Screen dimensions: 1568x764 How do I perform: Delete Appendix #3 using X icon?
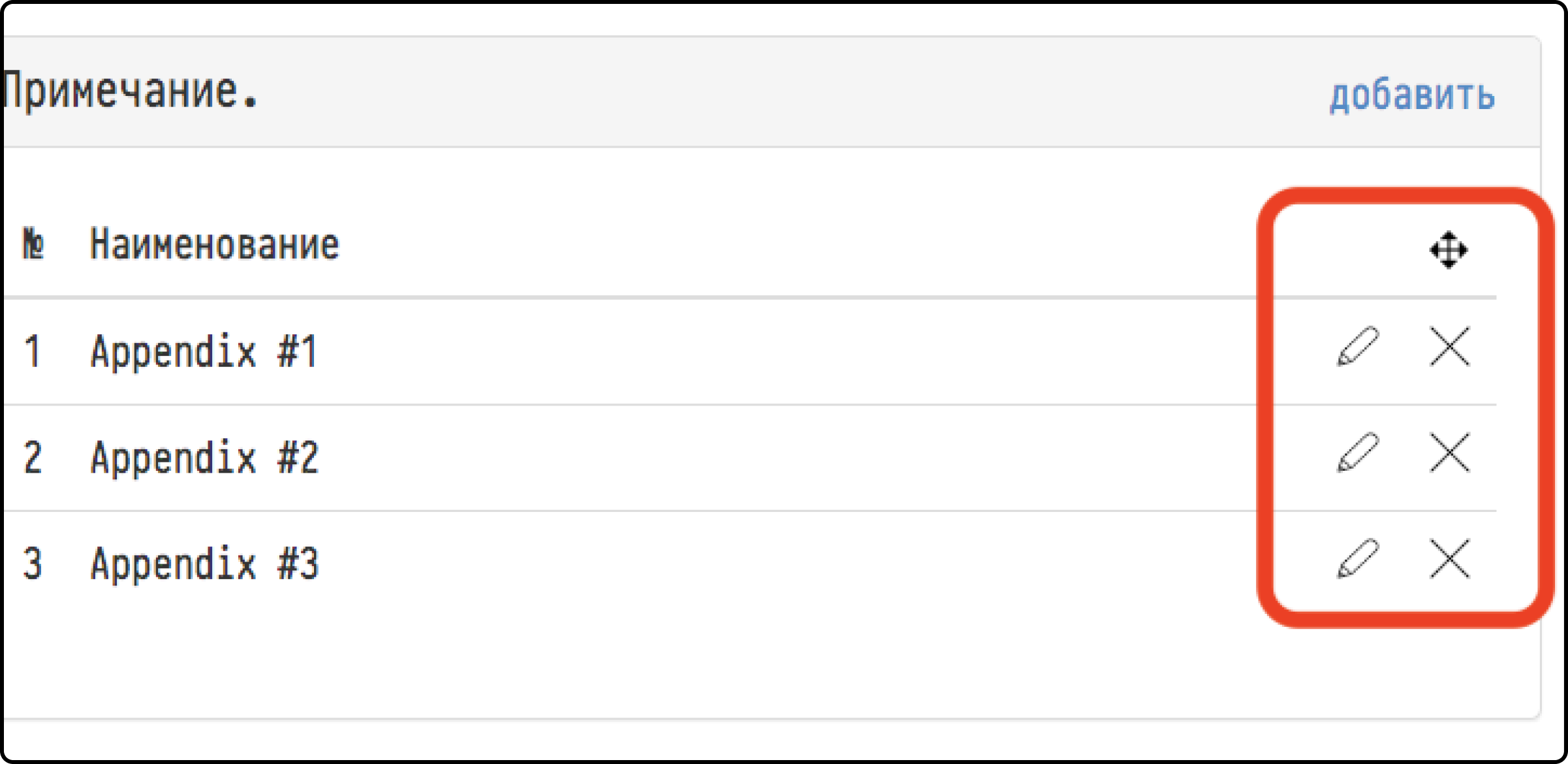tap(1450, 559)
